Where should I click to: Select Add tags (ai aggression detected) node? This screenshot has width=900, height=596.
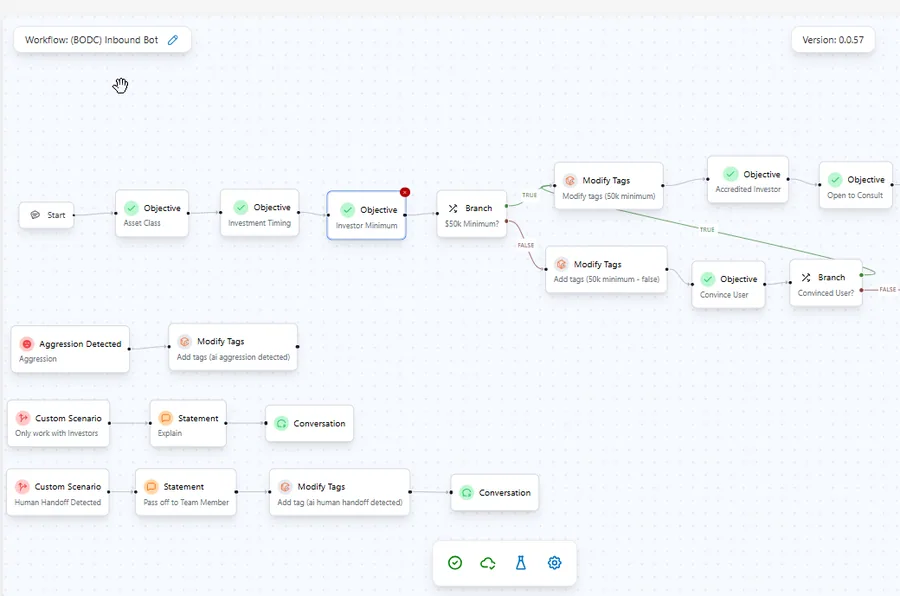[x=233, y=347]
